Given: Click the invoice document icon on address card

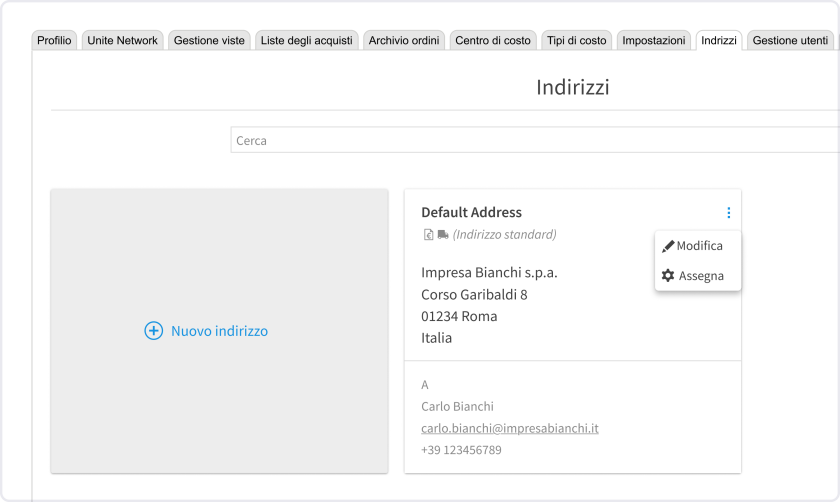Looking at the screenshot, I should [x=428, y=235].
